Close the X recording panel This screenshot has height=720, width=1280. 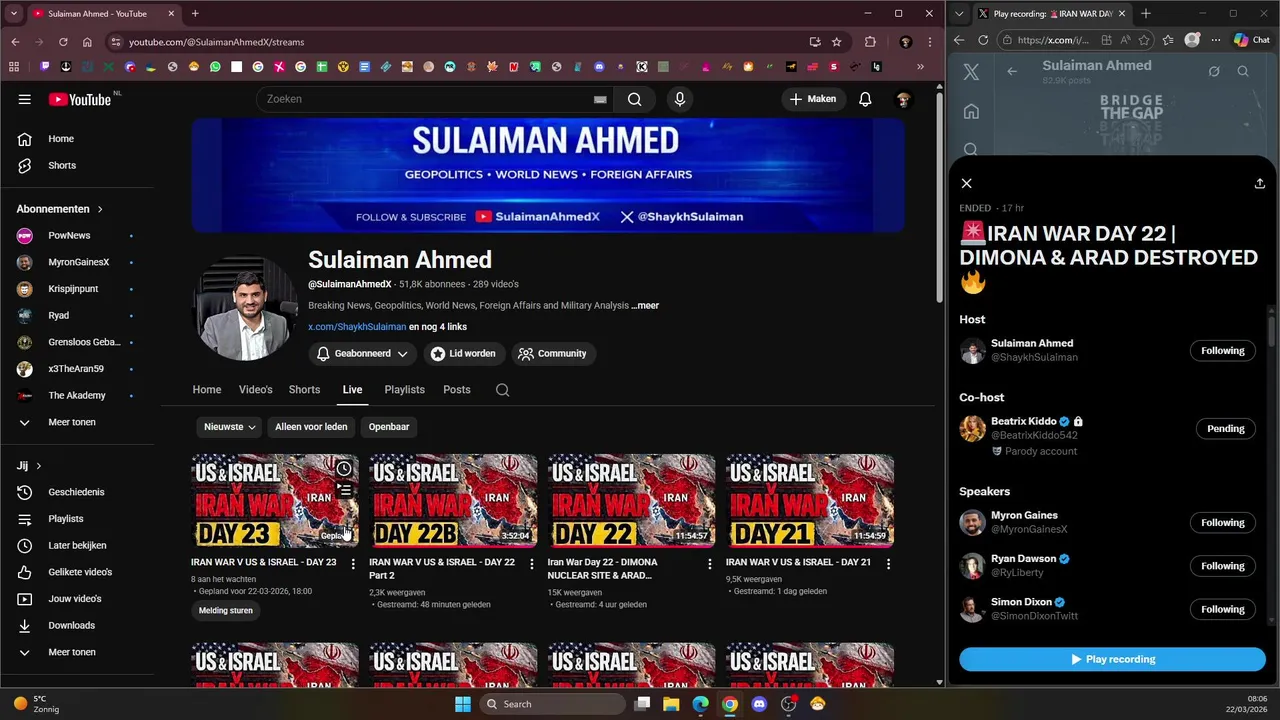[966, 184]
